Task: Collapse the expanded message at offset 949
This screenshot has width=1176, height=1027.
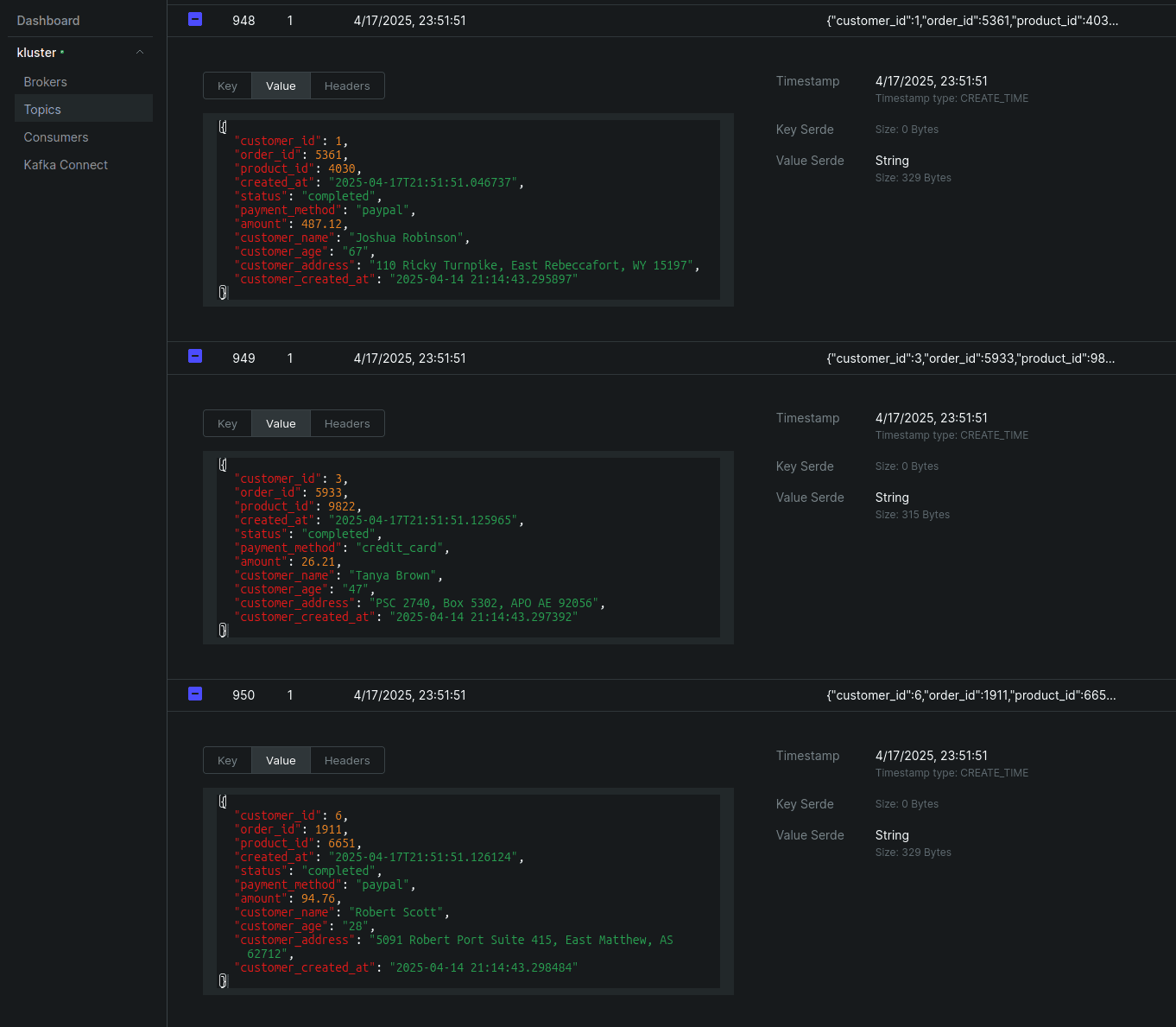Action: tap(195, 356)
